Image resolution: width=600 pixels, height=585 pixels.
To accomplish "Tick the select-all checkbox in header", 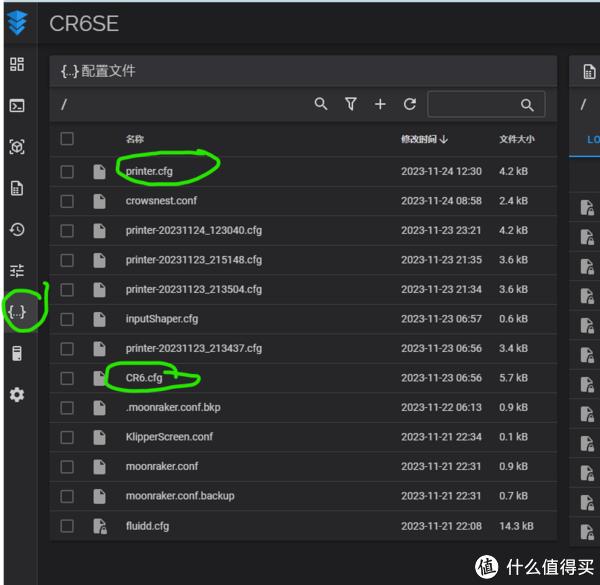I will point(67,139).
